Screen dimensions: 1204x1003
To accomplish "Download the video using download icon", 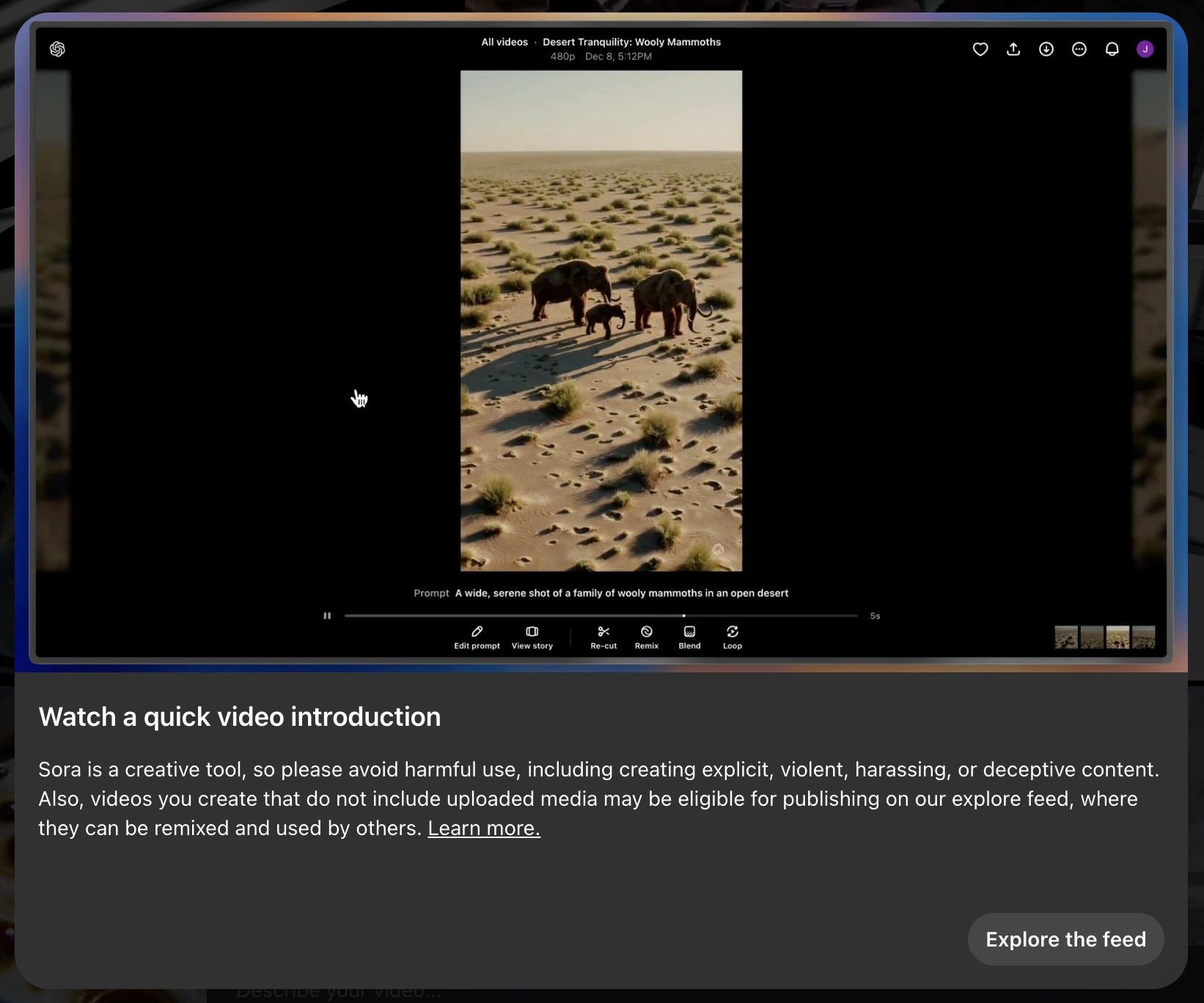I will coord(1046,49).
